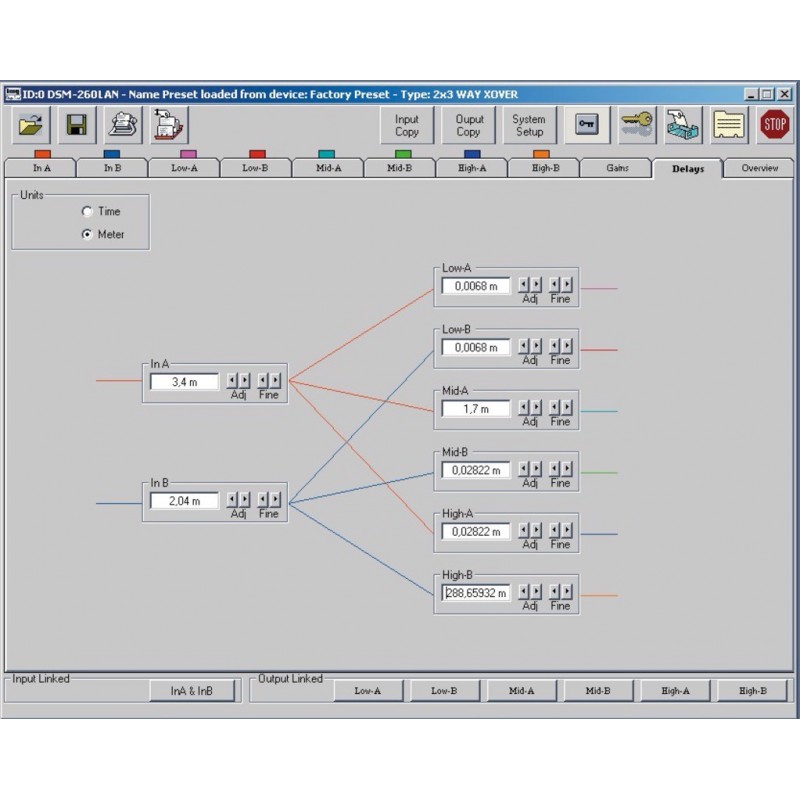The image size is (800, 800).
Task: Click the Mid-A delay value field
Action: coord(476,409)
